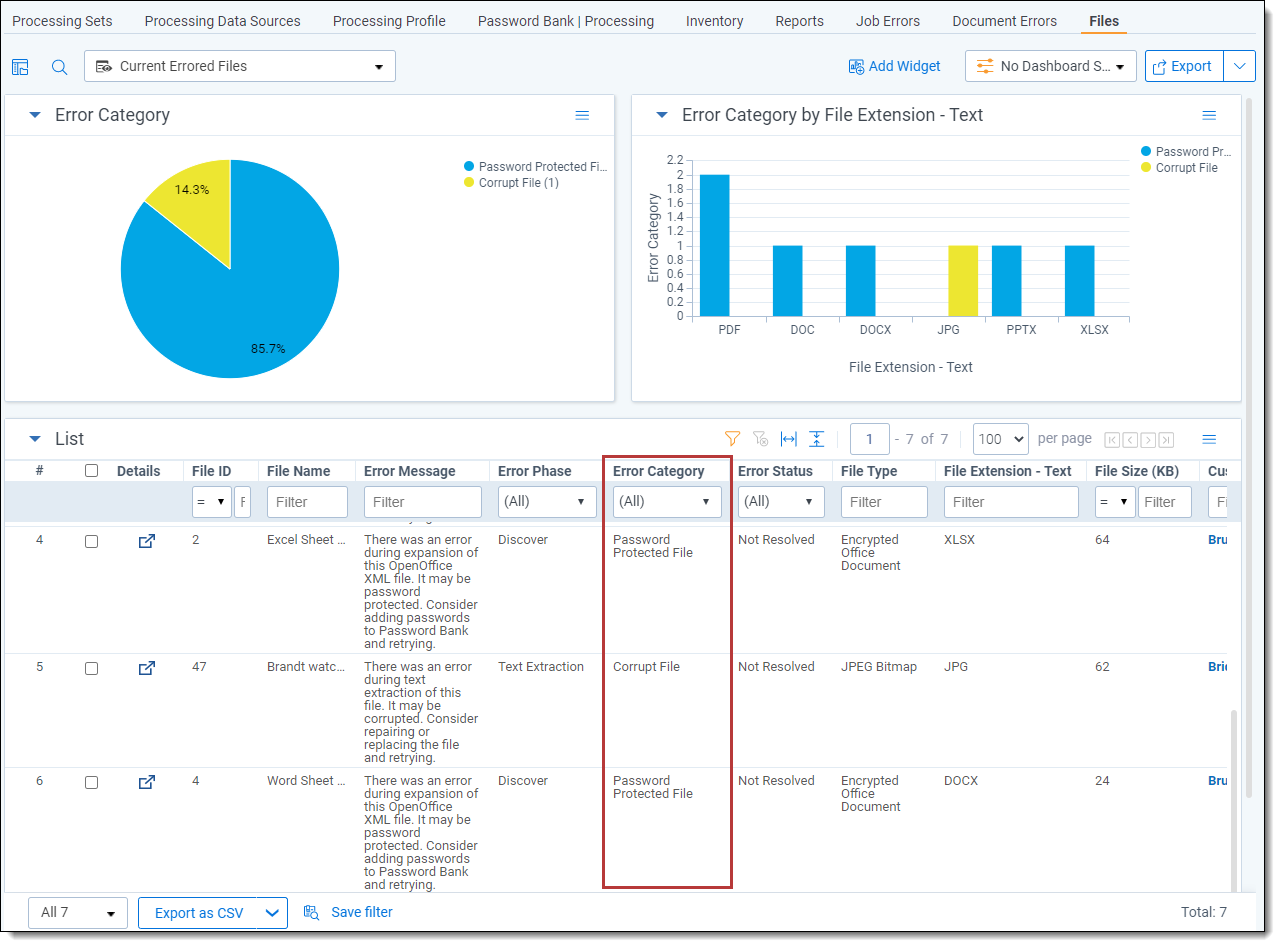Reset column widths in the List toolbar
The image size is (1280, 947).
tap(789, 439)
